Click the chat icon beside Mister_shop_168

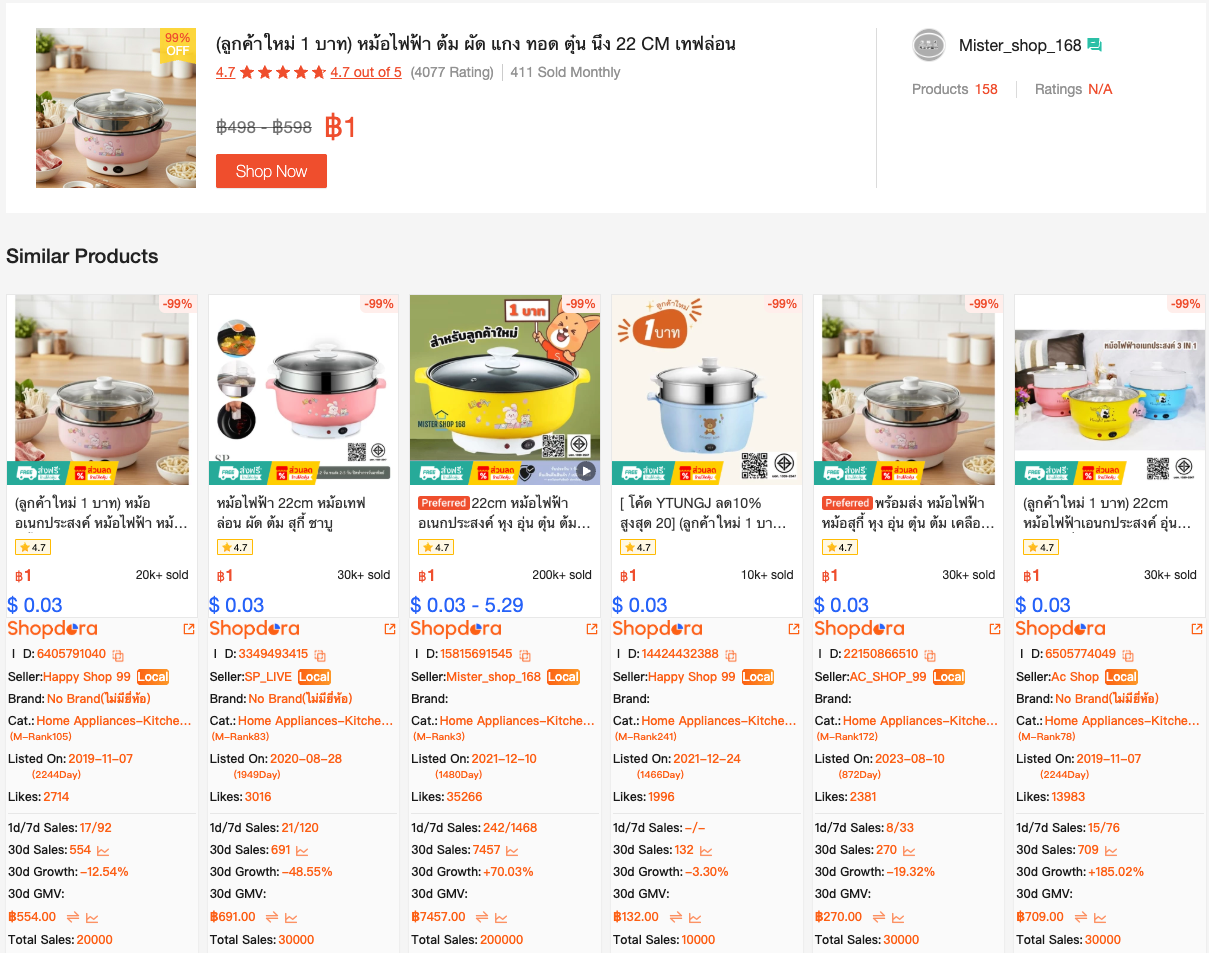(1095, 45)
